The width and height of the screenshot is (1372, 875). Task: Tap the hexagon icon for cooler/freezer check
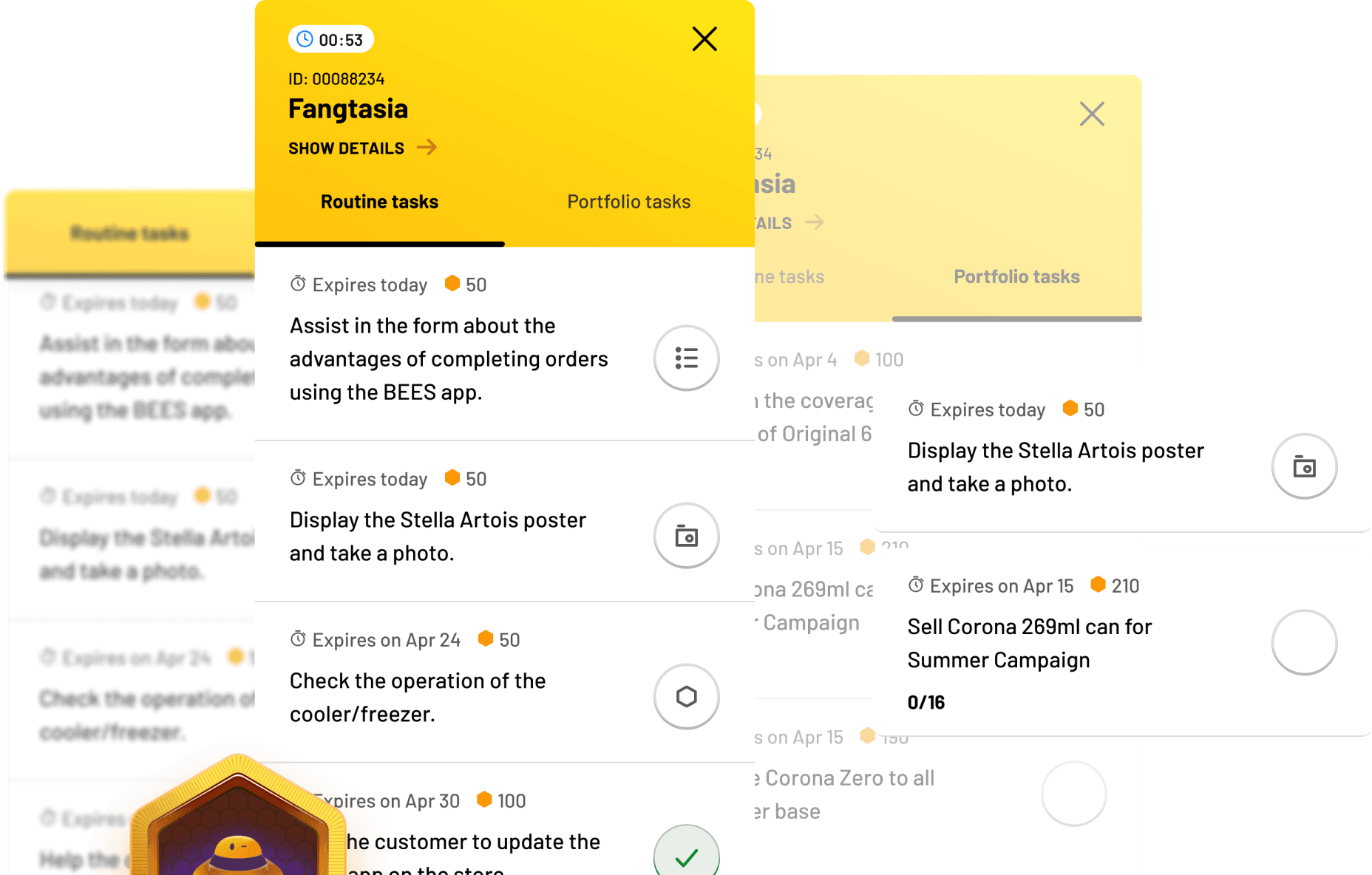coord(686,696)
